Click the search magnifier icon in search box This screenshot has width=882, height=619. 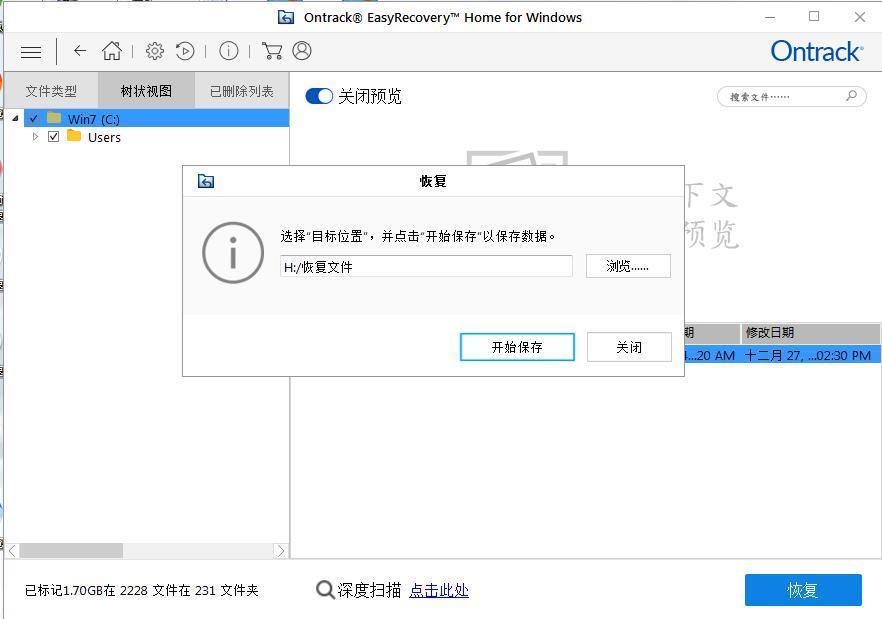(852, 96)
